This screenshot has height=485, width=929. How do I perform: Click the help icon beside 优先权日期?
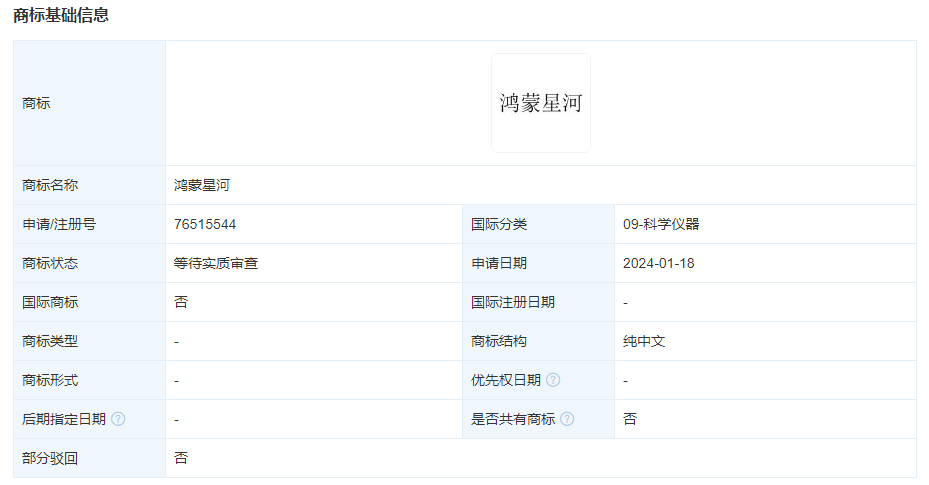point(553,380)
